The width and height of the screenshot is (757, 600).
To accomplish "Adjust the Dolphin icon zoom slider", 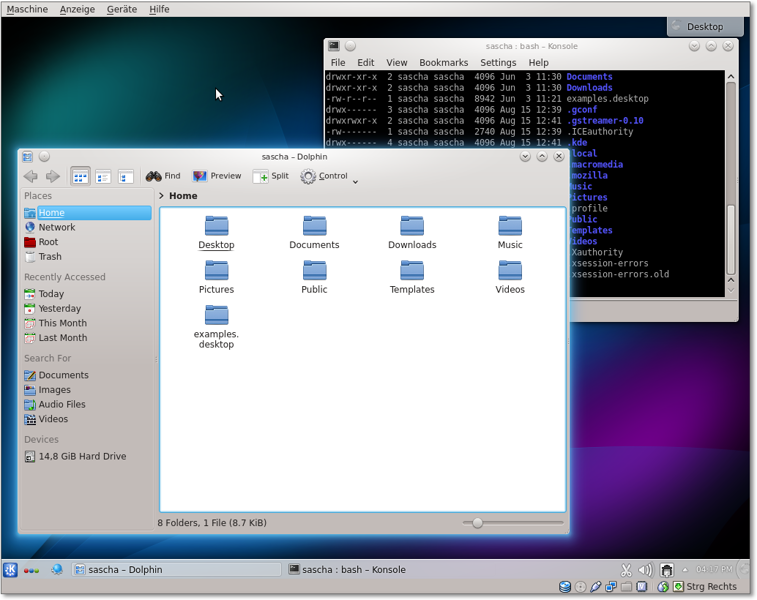I will point(478,523).
